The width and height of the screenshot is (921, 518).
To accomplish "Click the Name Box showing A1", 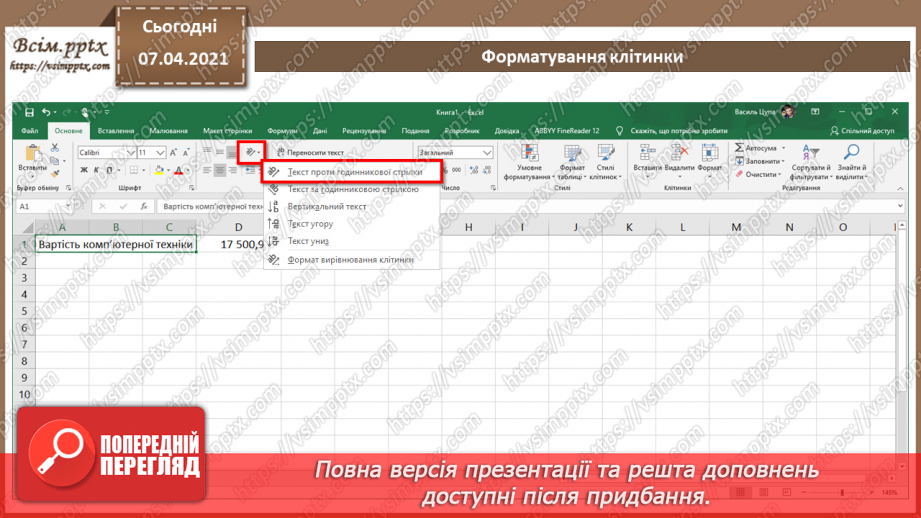I will (44, 206).
